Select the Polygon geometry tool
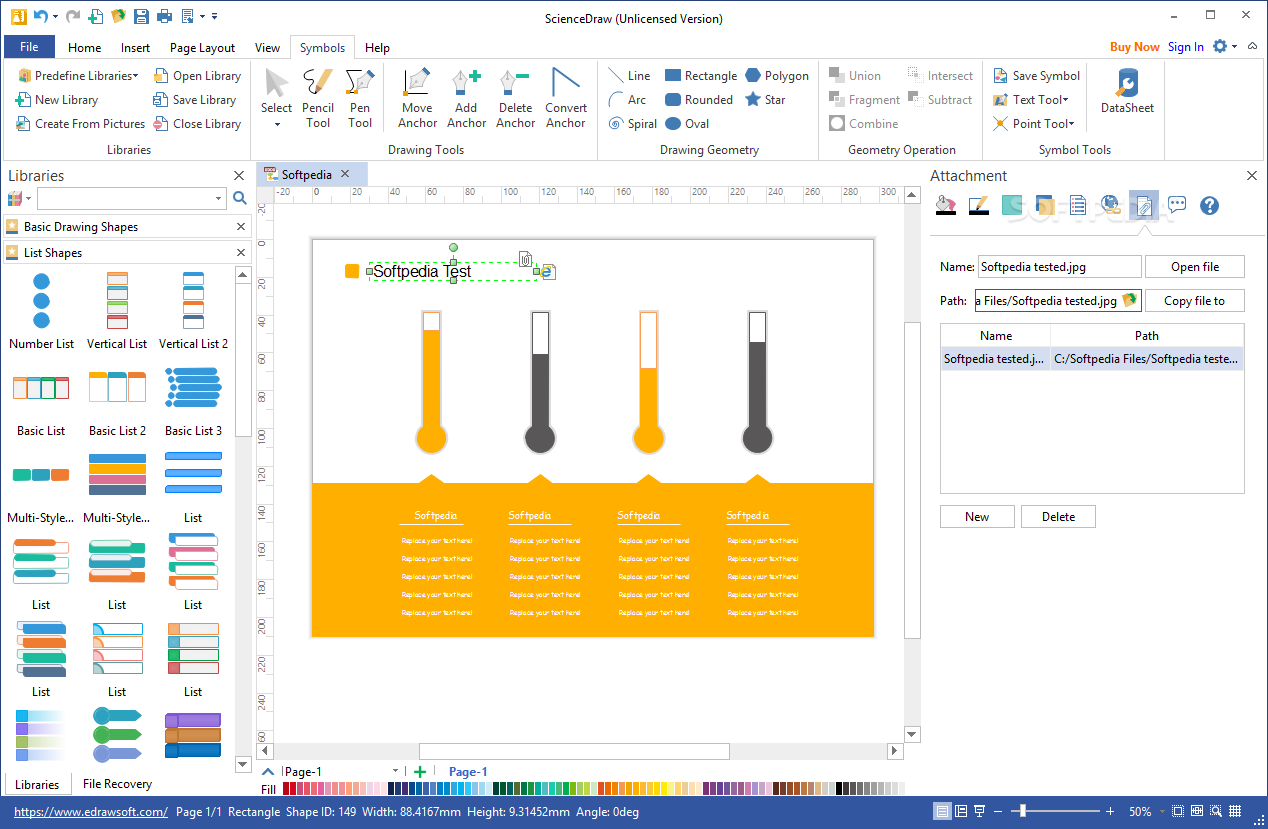The height and width of the screenshot is (829, 1268). 777,76
